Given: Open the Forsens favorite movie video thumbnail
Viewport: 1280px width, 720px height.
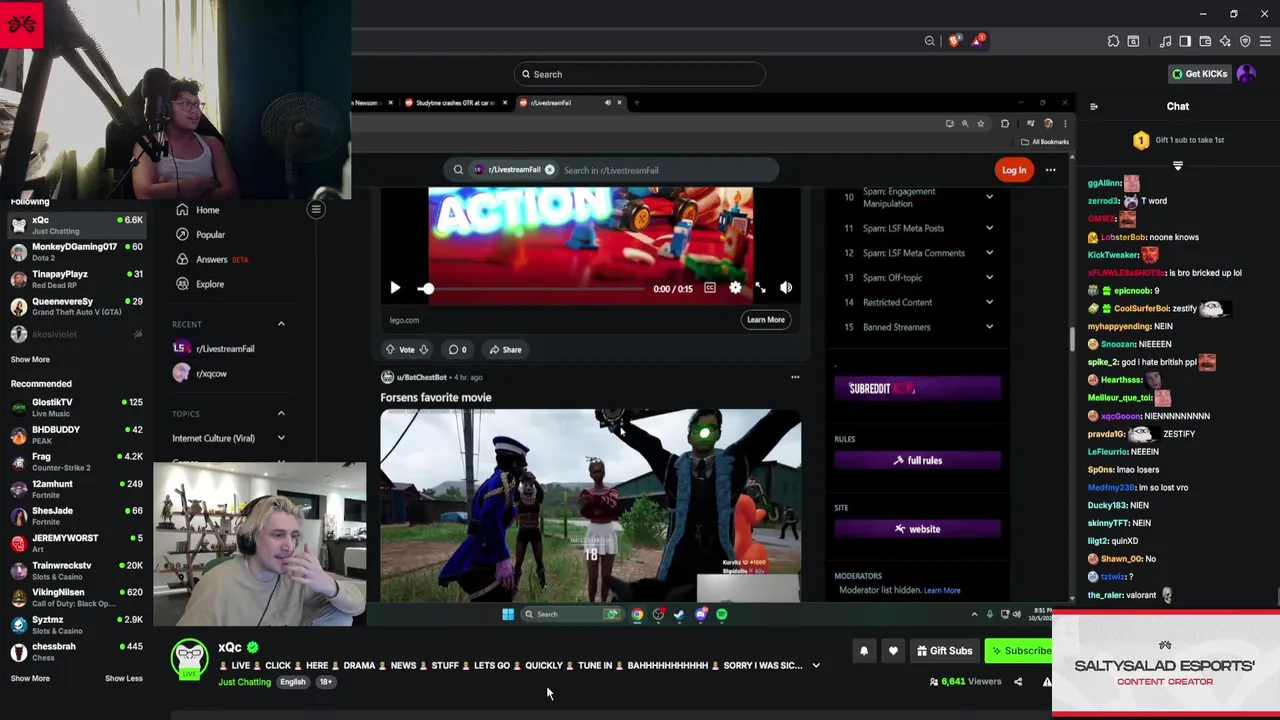Looking at the screenshot, I should tap(590, 505).
